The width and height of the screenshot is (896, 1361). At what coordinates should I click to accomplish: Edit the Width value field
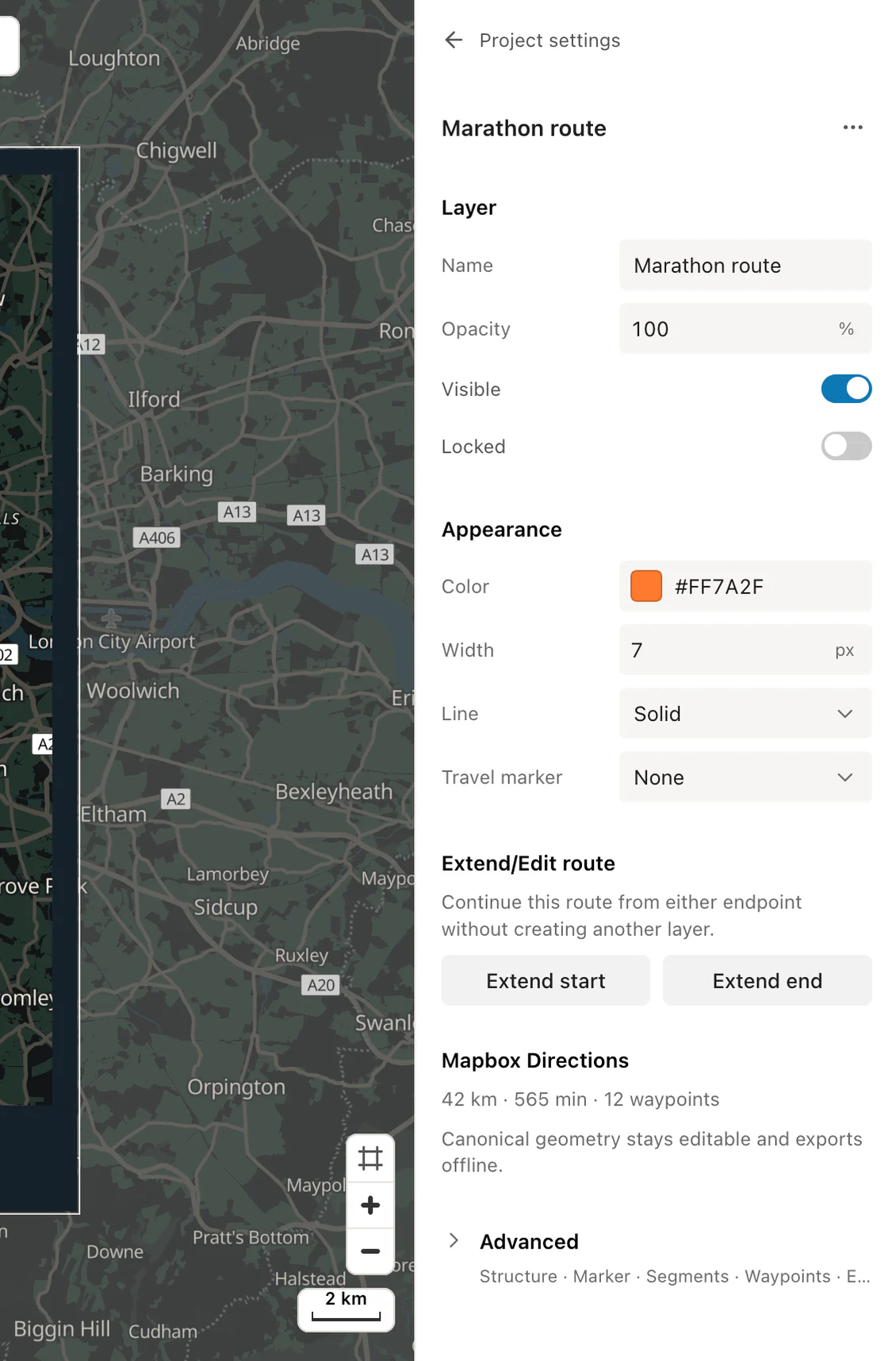tap(745, 650)
